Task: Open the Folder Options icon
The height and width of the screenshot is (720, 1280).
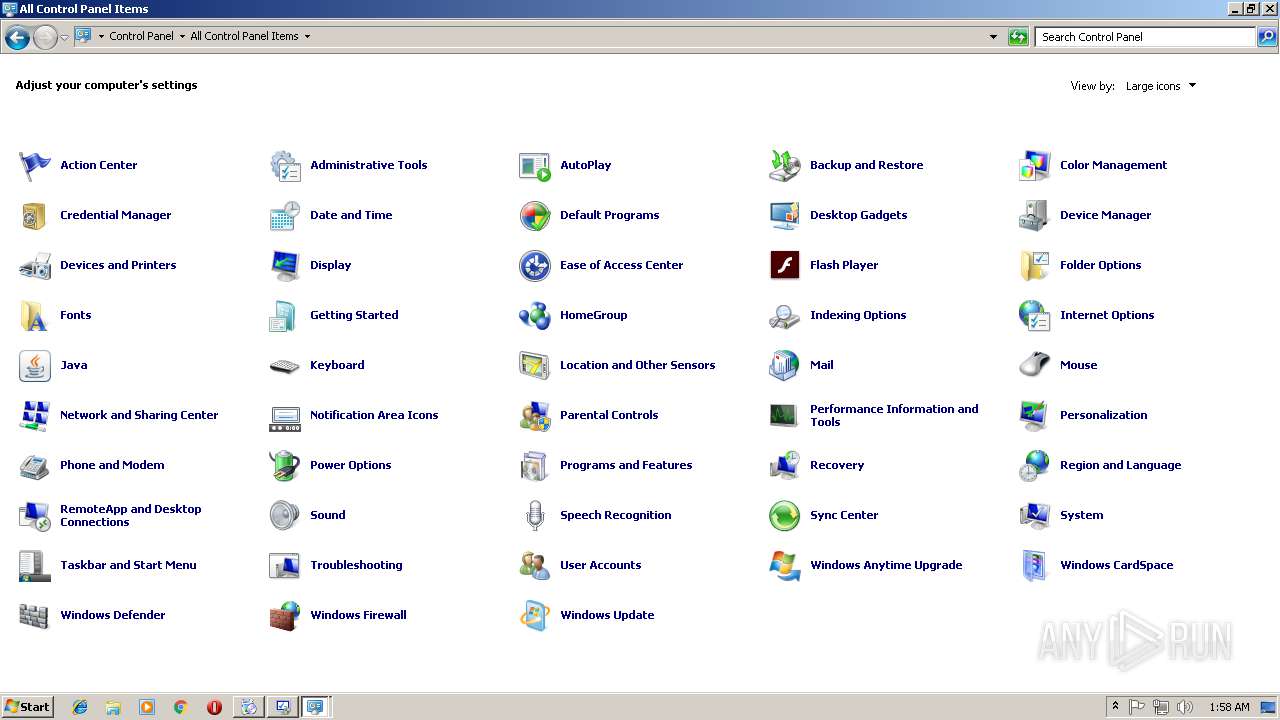Action: click(x=1035, y=266)
